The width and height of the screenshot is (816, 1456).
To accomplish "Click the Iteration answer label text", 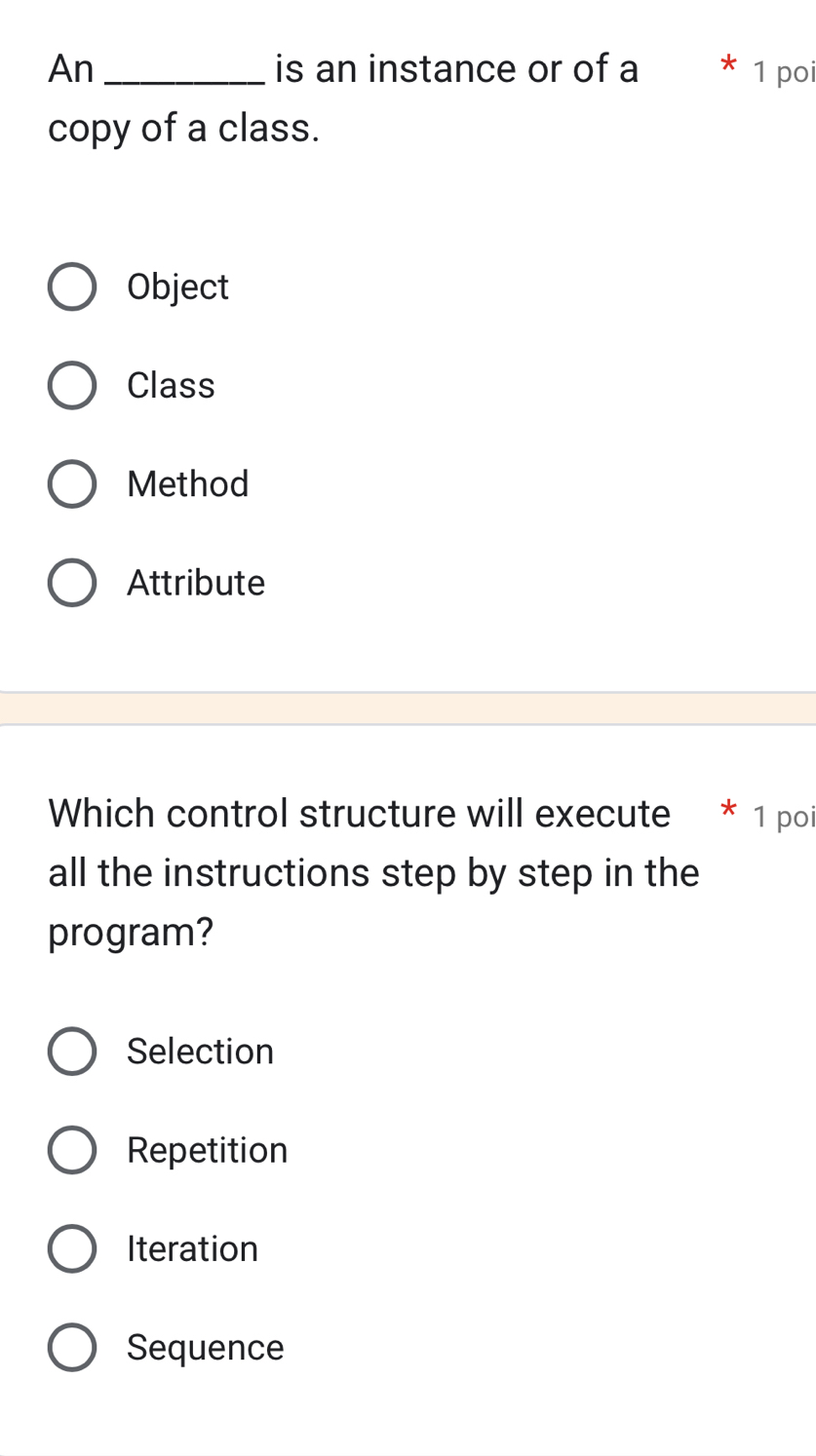I will pyautogui.click(x=192, y=1248).
